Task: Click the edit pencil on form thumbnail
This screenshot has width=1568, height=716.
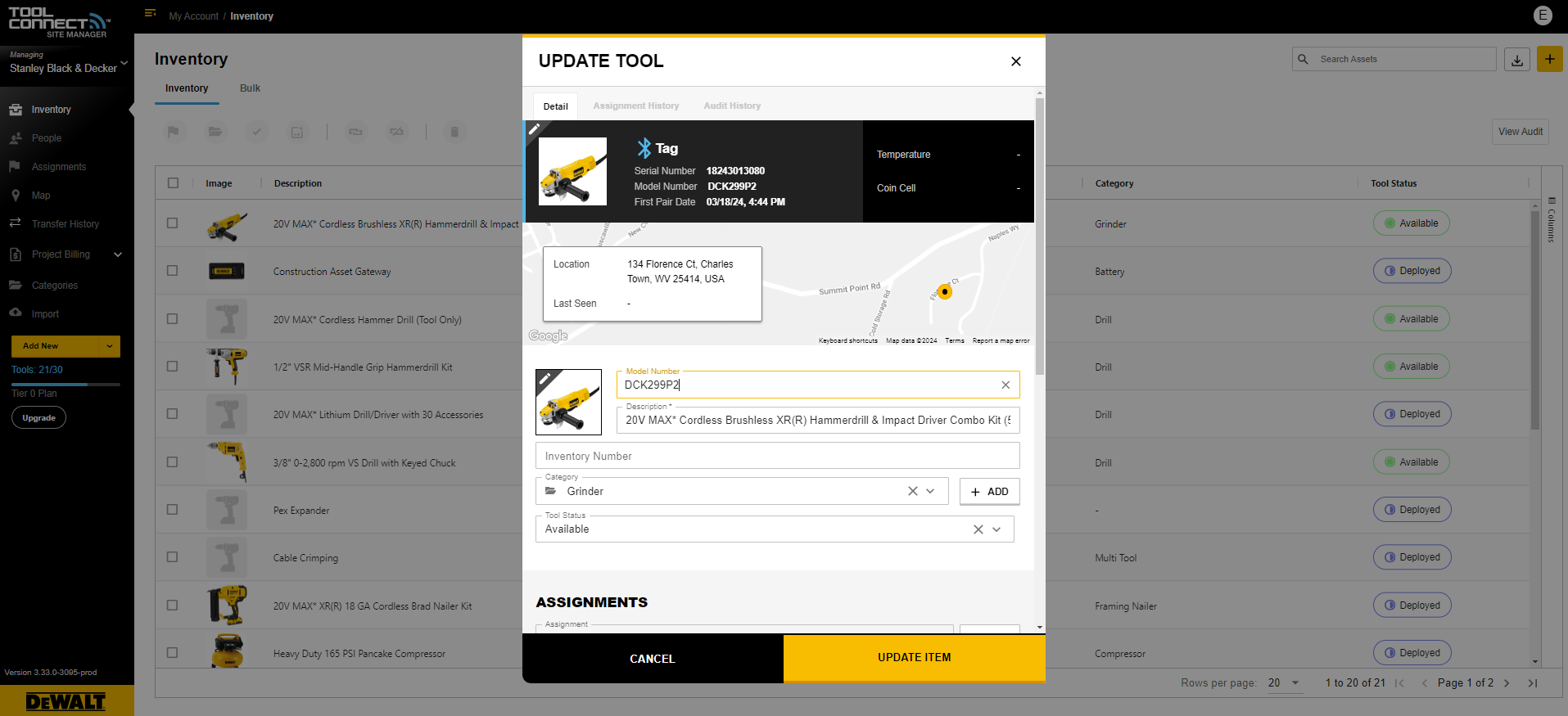Action: click(545, 379)
